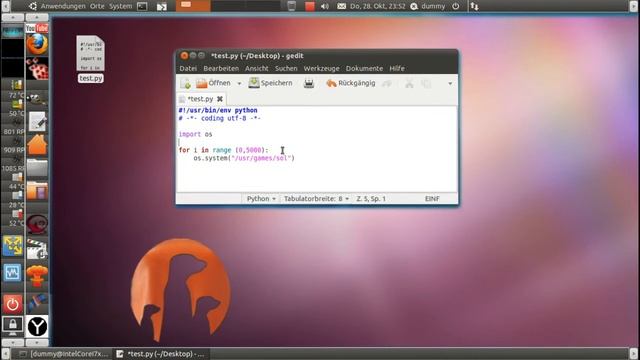Click the EINF insert mode indicator
The width and height of the screenshot is (640, 360).
pyautogui.click(x=432, y=199)
